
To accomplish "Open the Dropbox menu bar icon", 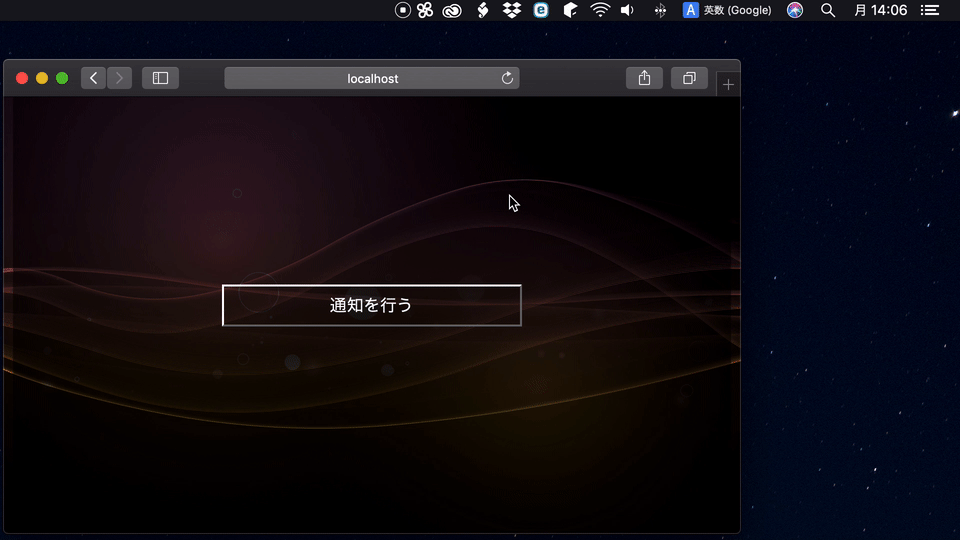I will (x=512, y=10).
